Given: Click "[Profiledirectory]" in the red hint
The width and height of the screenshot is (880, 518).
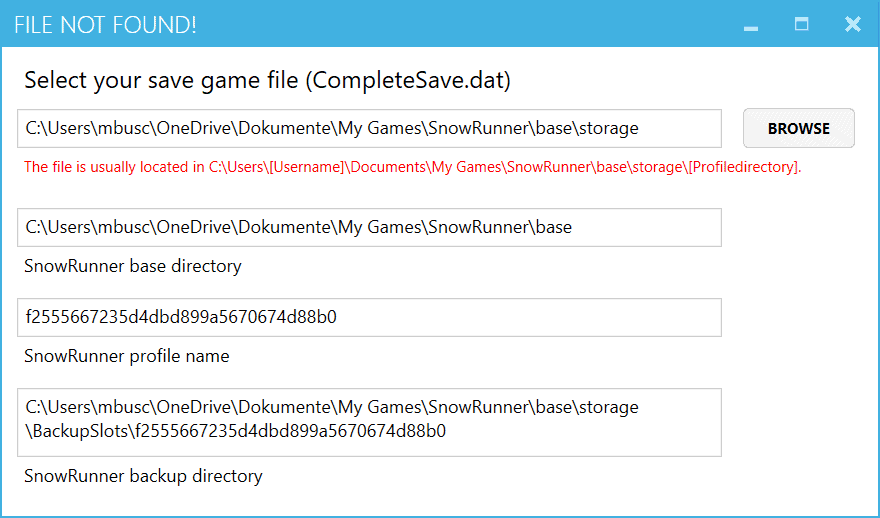Looking at the screenshot, I should pyautogui.click(x=743, y=167).
